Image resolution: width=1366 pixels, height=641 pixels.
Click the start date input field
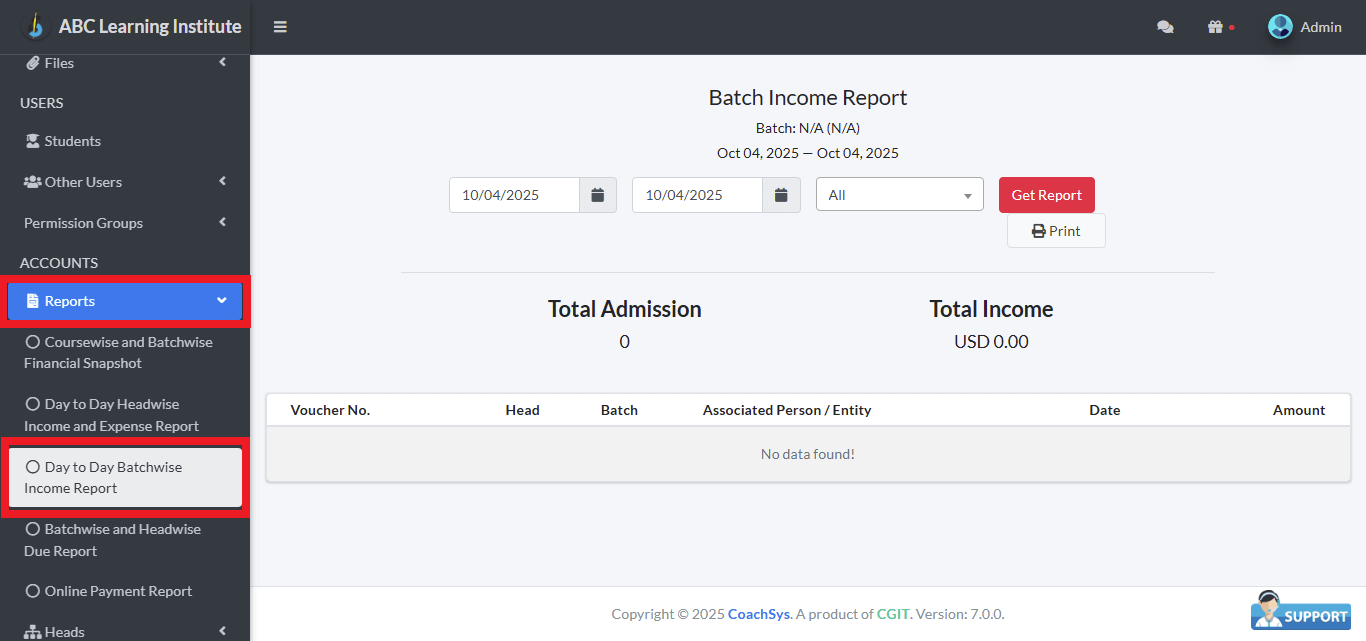pos(513,194)
